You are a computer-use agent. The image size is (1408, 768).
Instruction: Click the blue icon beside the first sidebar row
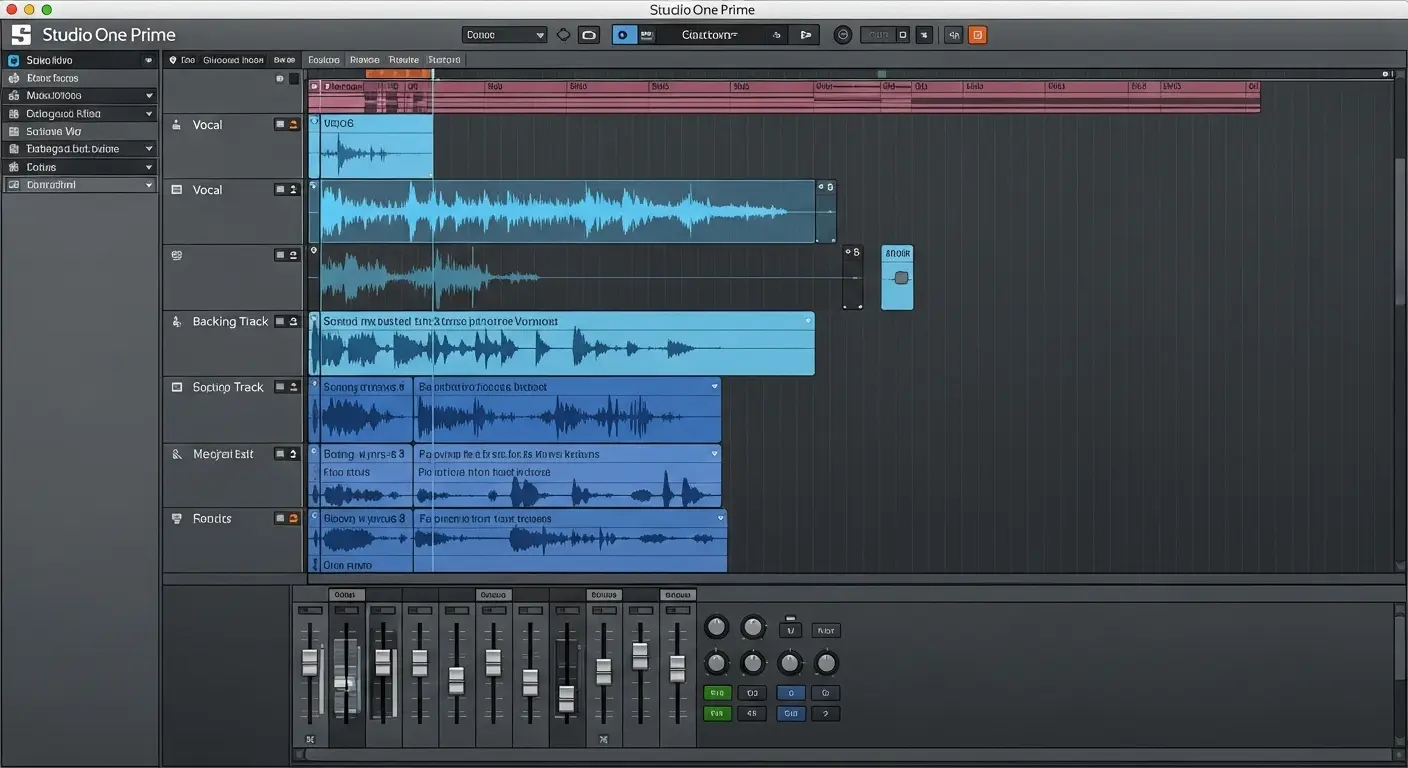coord(14,60)
